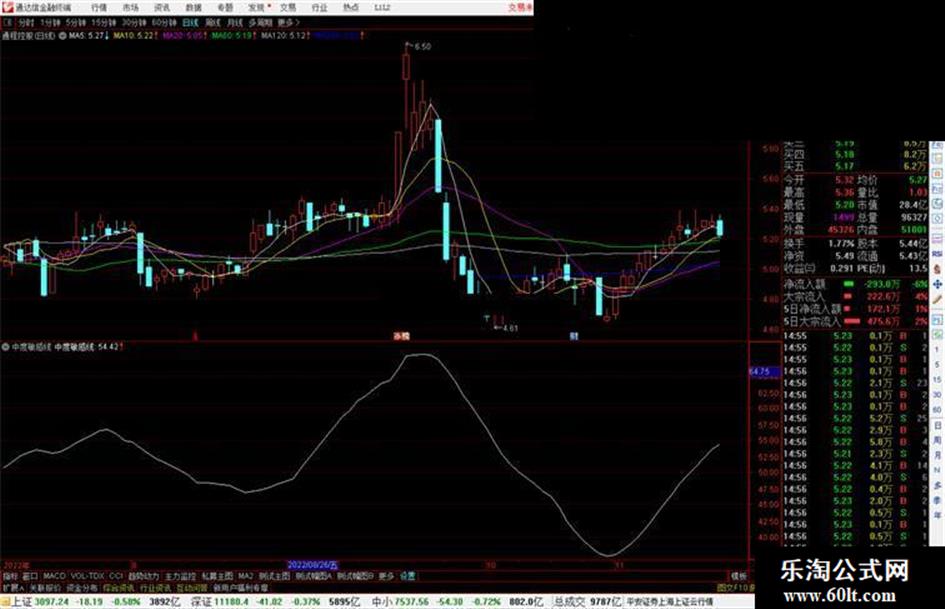Screen dimensions: 945x609
Task: Open the 资金分布 tab
Action: pos(81,587)
